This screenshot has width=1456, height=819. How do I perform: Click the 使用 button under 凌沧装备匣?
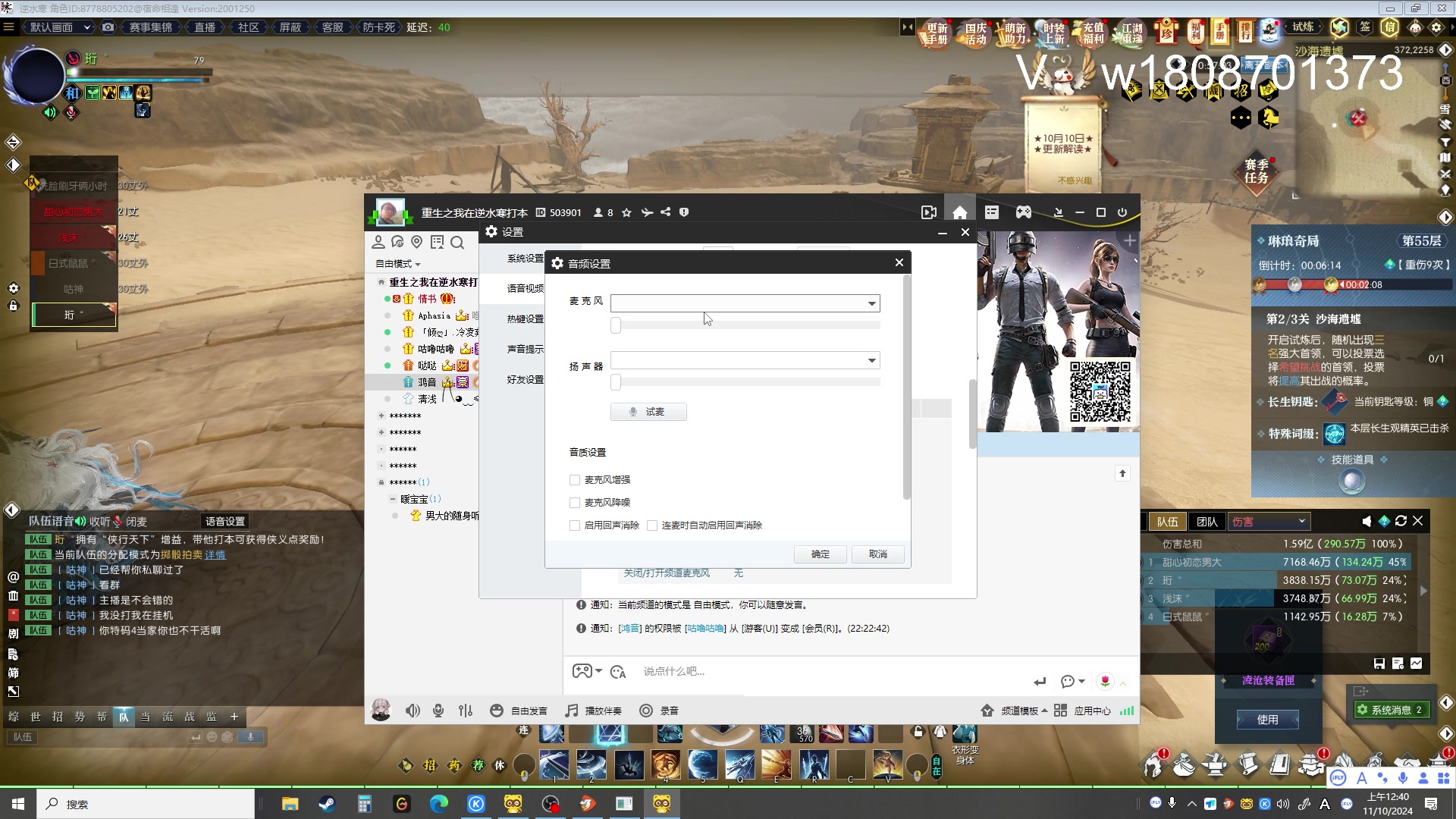pyautogui.click(x=1268, y=720)
